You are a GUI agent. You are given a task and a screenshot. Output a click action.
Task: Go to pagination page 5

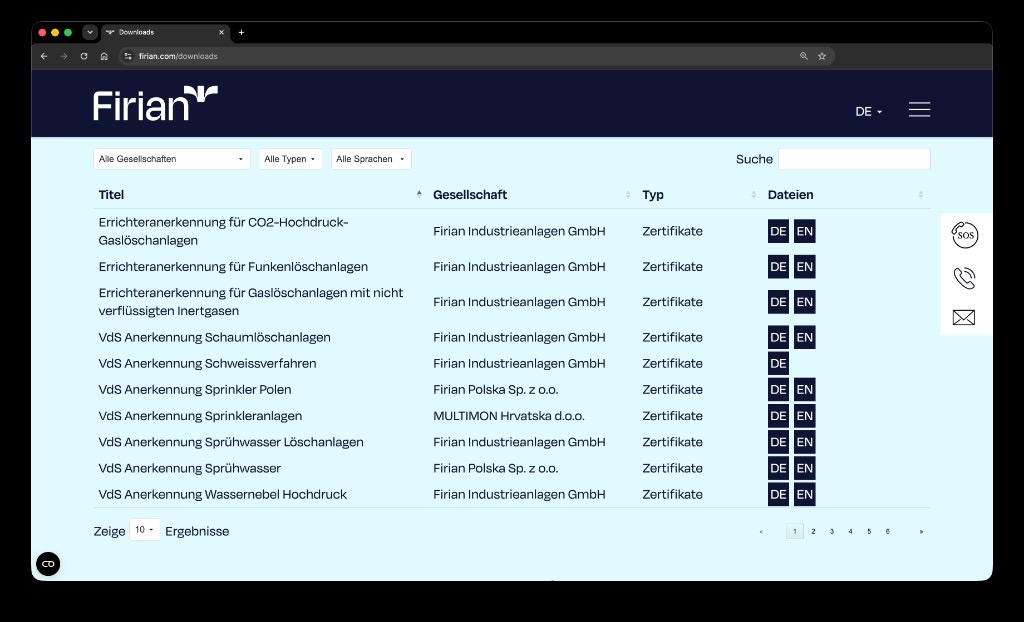869,531
